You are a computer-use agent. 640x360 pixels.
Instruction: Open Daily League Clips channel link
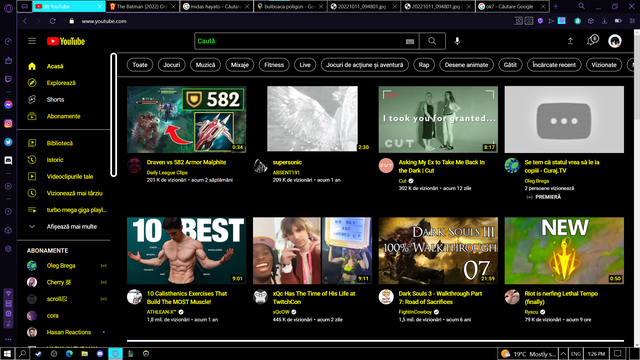167,173
